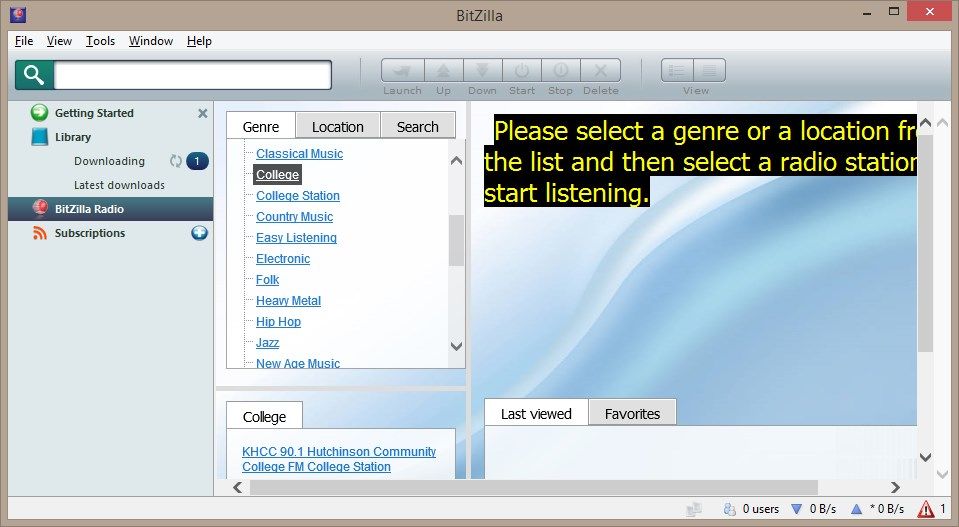The width and height of the screenshot is (959, 527).
Task: Select the Jazz genre
Action: click(267, 343)
